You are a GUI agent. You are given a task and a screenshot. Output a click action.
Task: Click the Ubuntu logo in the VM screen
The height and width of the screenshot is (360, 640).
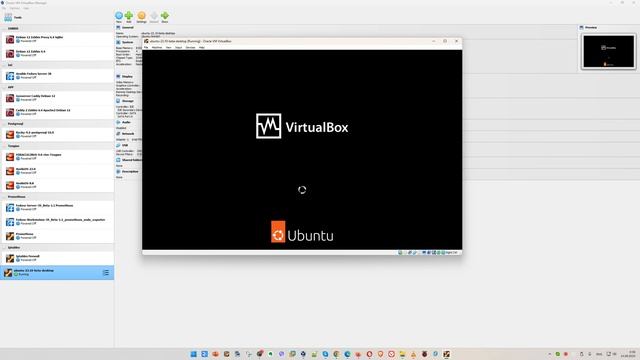tap(302, 232)
